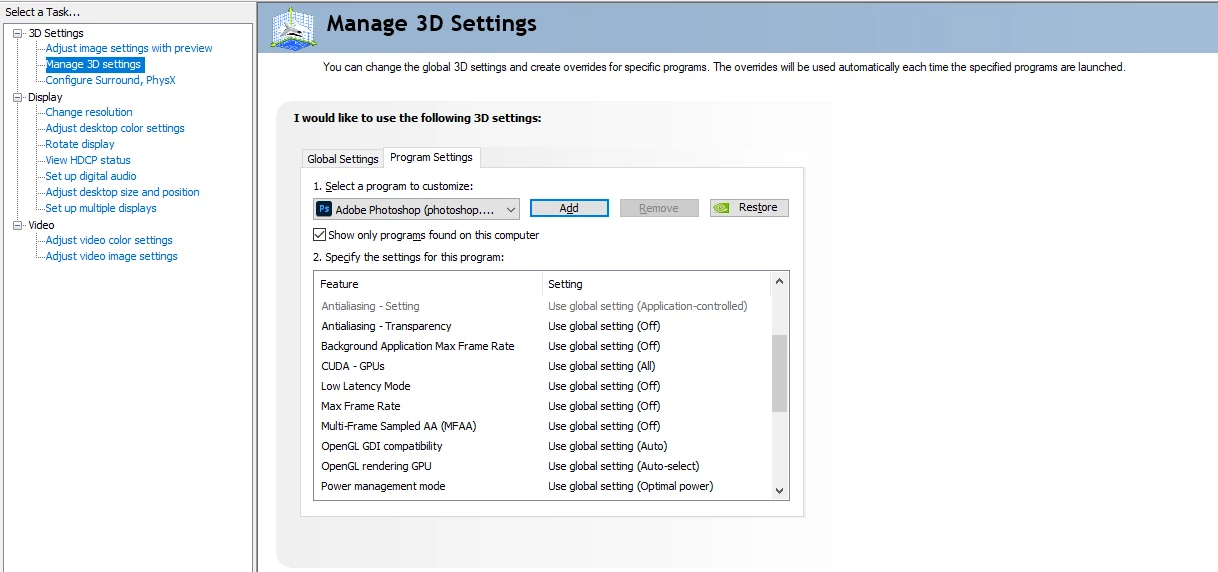Screen dimensions: 1218x572
Task: Click the Restore button
Action: coord(749,208)
